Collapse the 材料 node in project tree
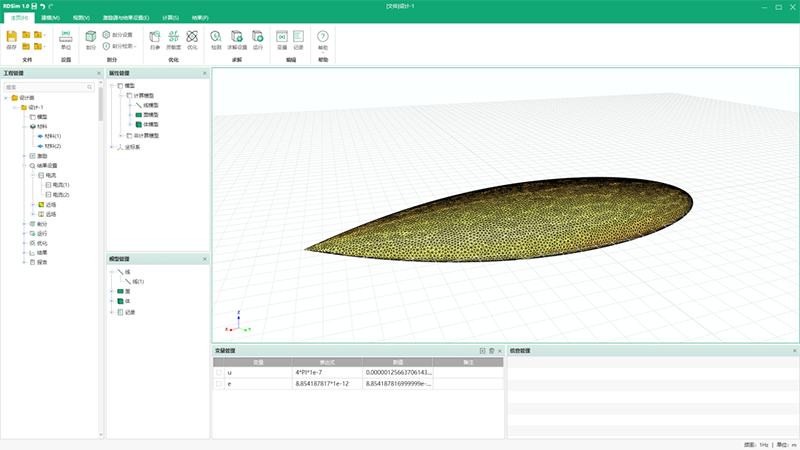This screenshot has height=450, width=800. (25, 127)
